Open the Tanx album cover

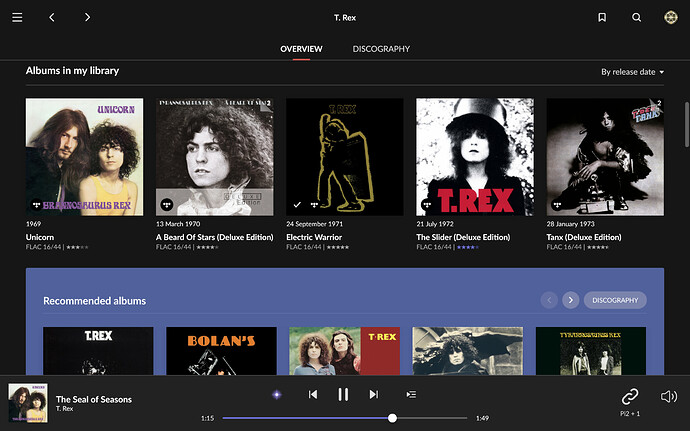[x=606, y=157]
